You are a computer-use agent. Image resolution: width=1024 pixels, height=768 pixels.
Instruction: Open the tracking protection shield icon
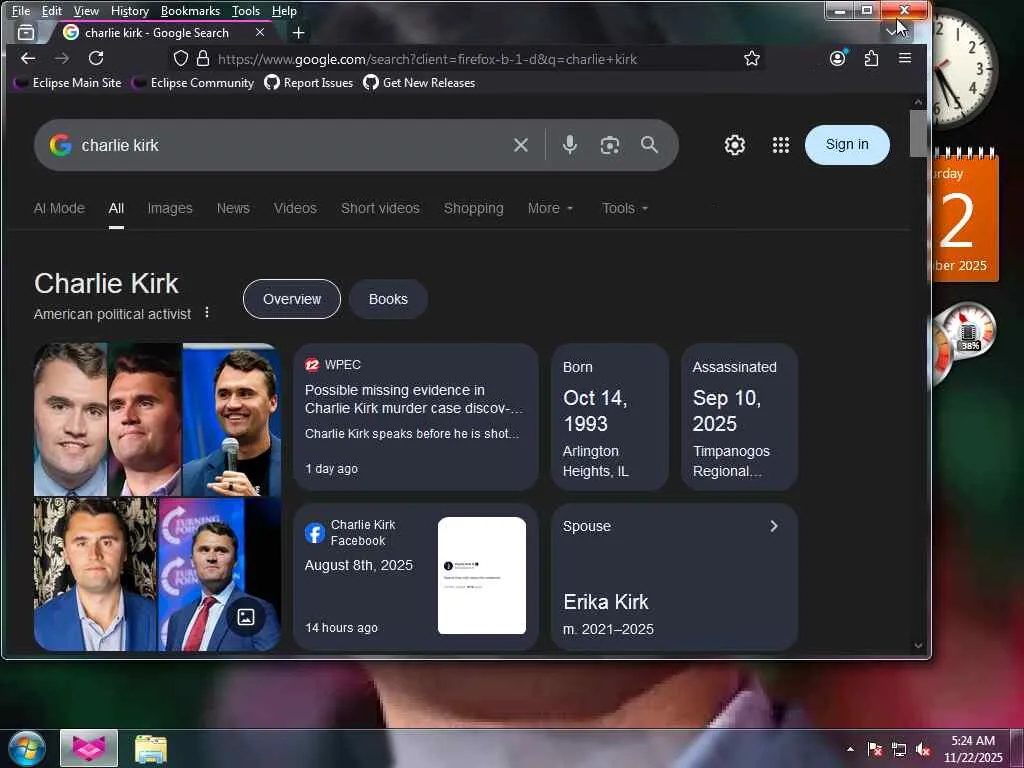(181, 59)
